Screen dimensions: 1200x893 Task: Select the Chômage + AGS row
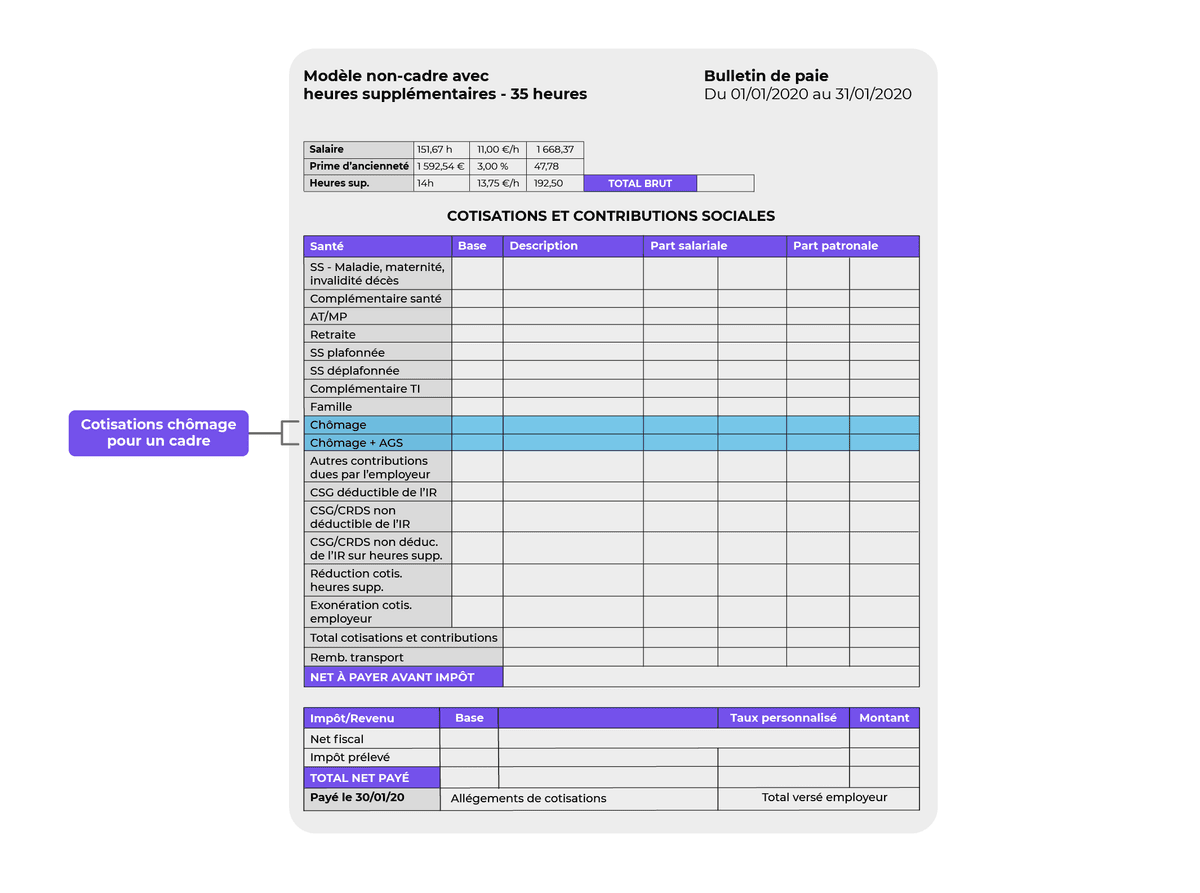coord(611,443)
